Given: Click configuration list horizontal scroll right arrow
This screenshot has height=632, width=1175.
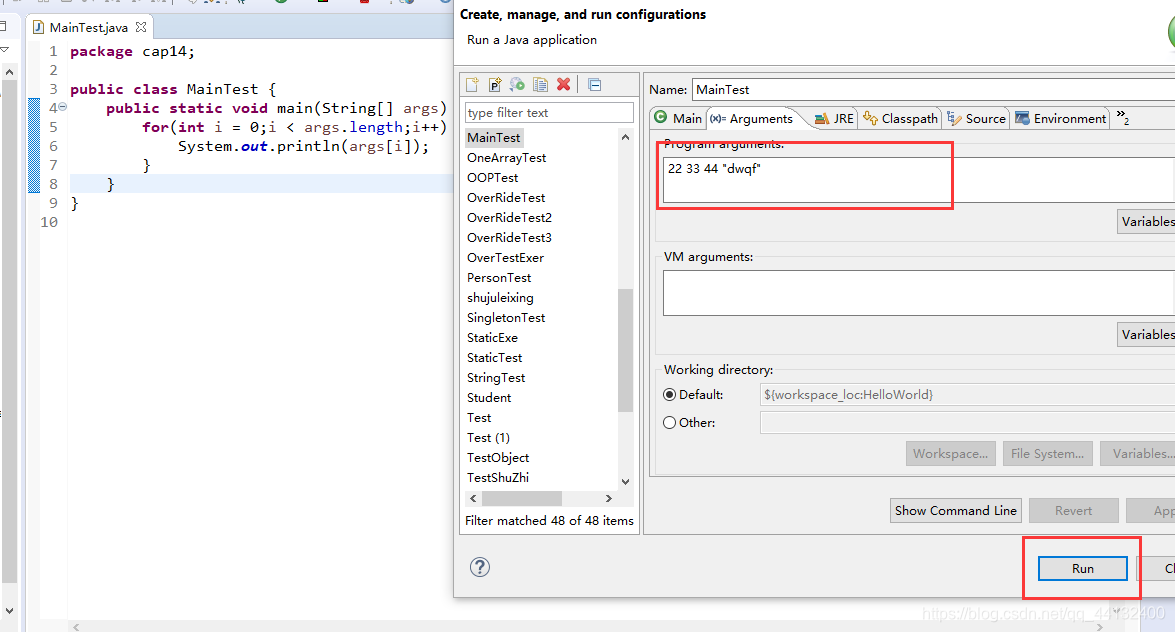Looking at the screenshot, I should (608, 499).
